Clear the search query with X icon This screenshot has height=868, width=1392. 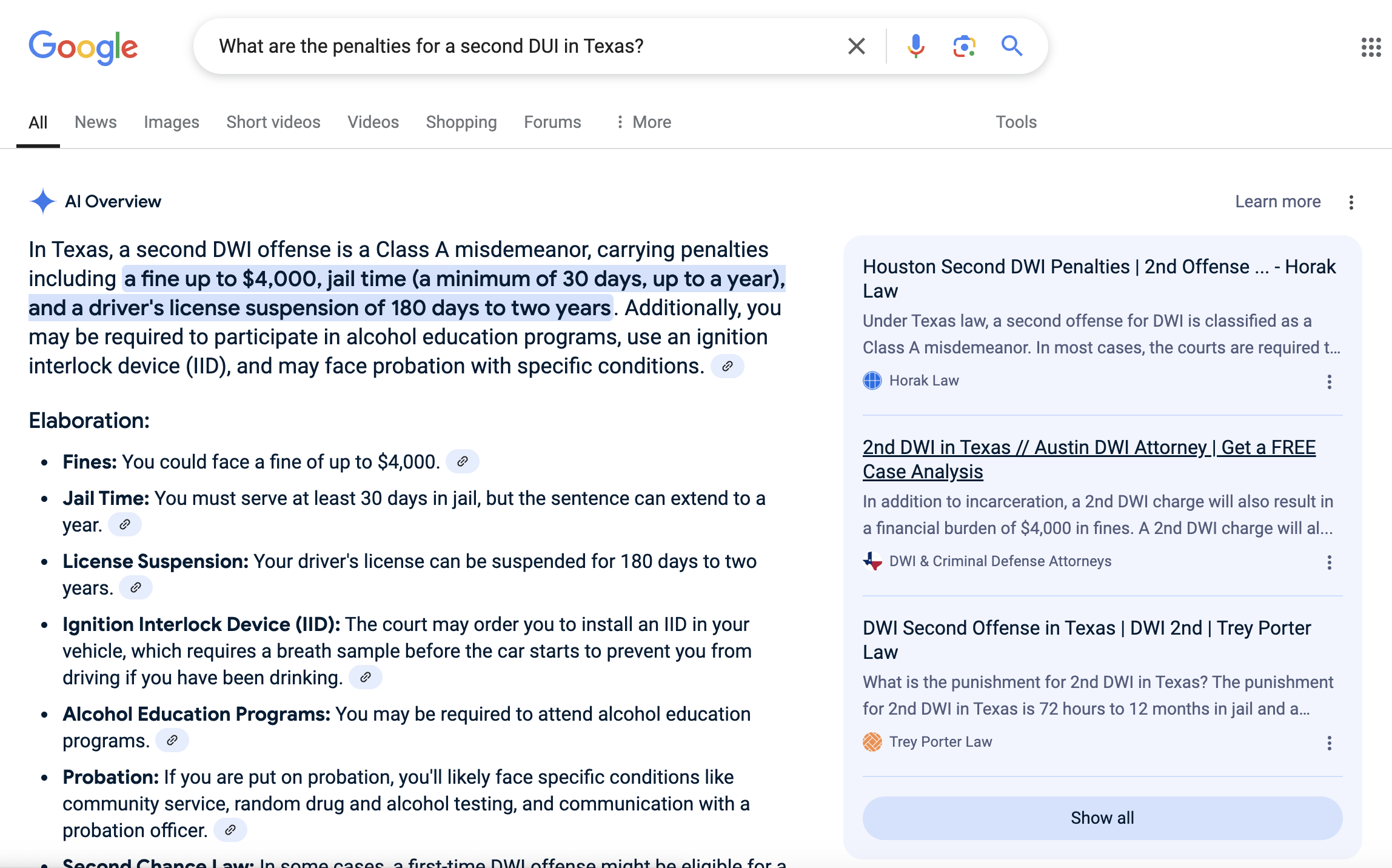pyautogui.click(x=856, y=46)
